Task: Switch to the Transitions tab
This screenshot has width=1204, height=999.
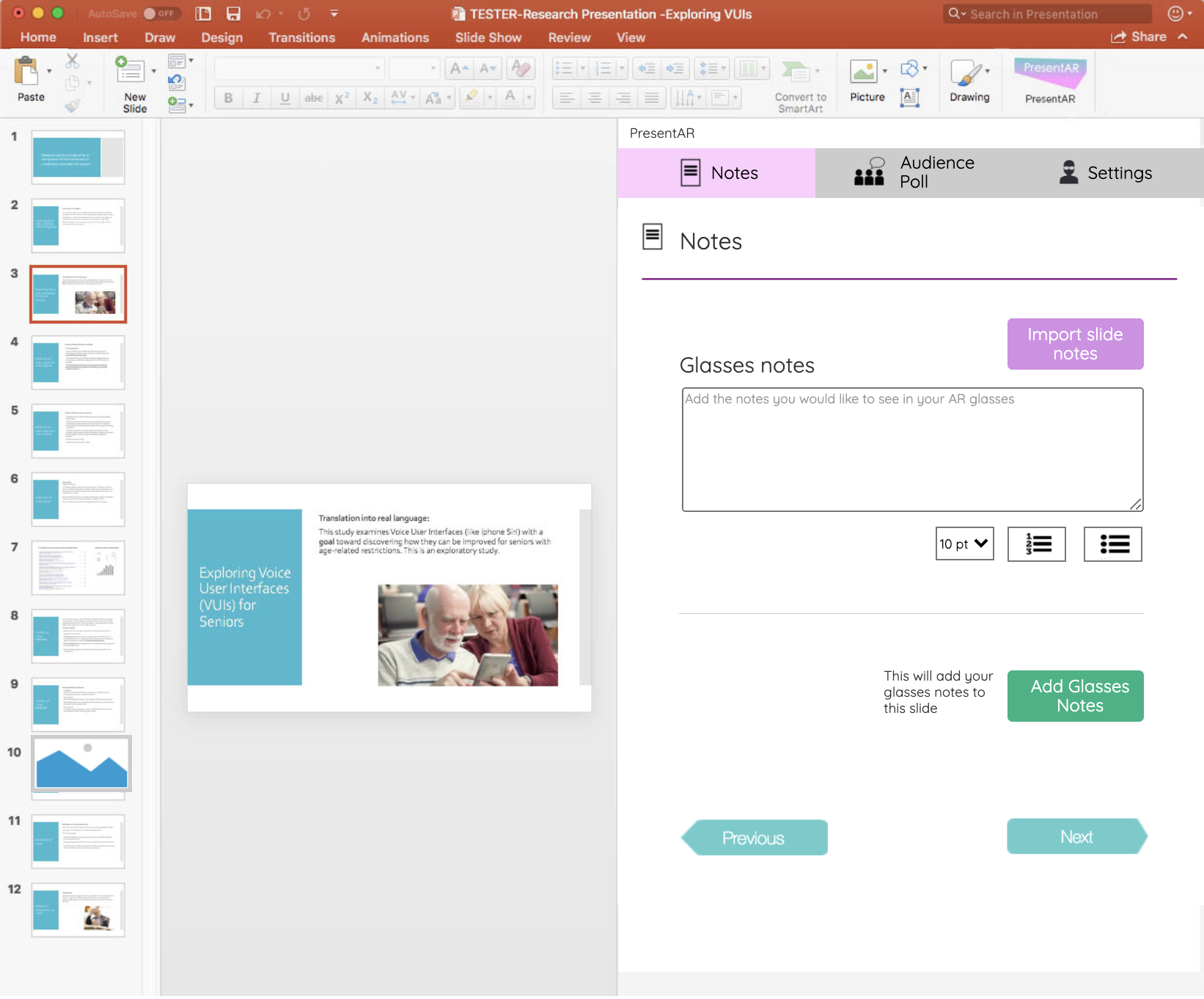Action: tap(301, 37)
